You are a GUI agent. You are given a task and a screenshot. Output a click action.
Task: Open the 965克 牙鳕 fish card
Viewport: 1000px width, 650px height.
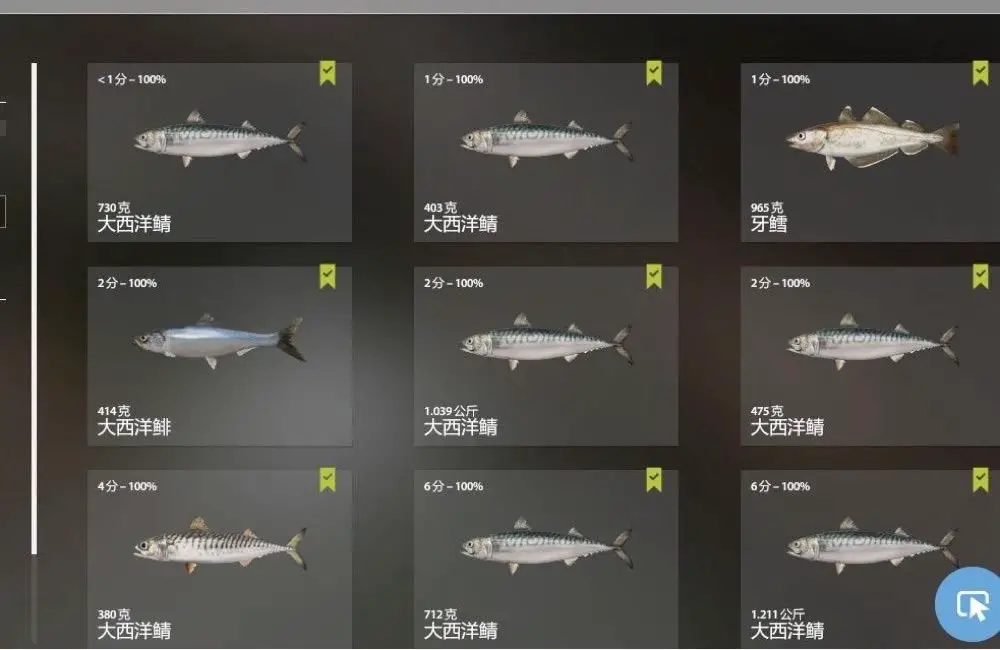click(x=870, y=152)
